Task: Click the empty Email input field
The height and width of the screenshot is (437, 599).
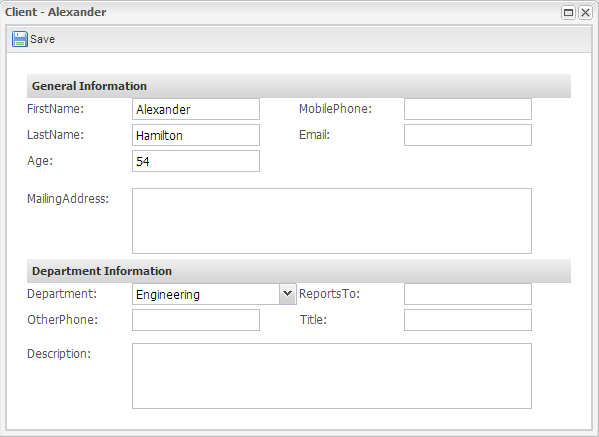Action: [x=468, y=135]
